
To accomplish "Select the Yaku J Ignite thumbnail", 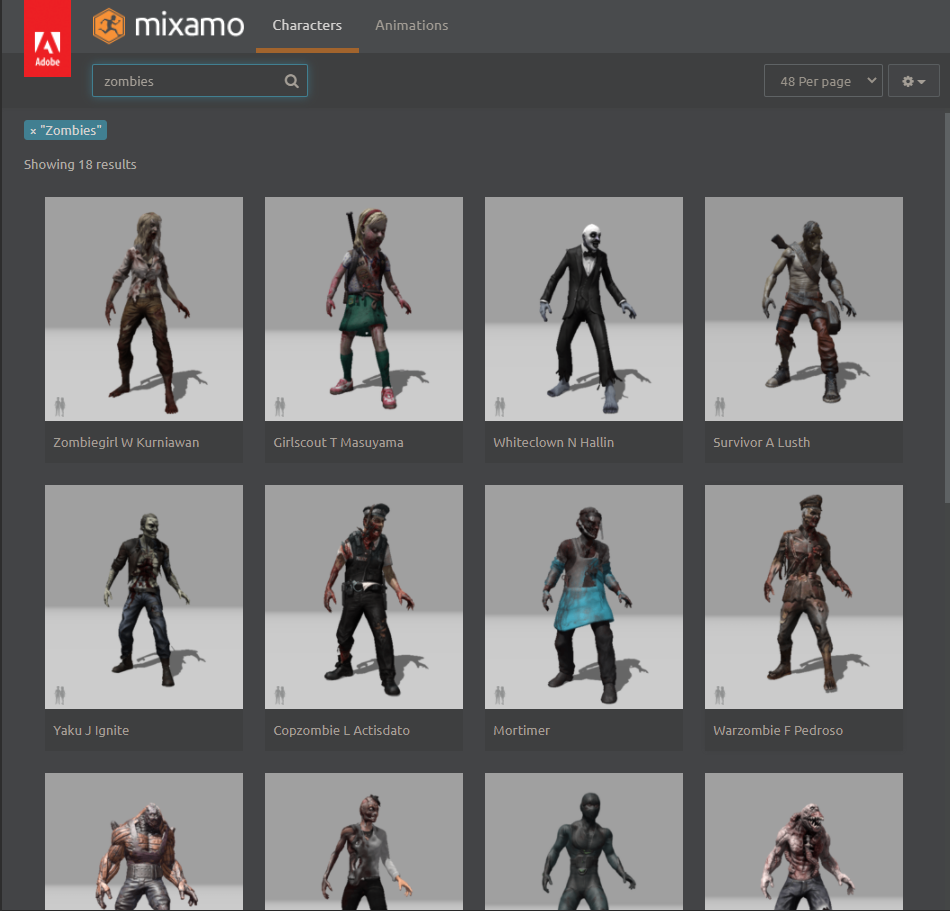I will click(x=144, y=597).
